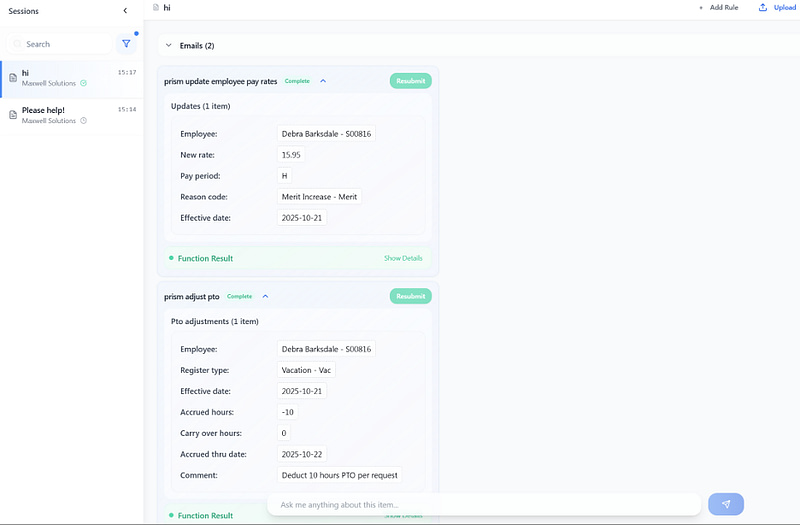The image size is (800, 525).
Task: Show Details of the first Function Result
Action: 403,258
